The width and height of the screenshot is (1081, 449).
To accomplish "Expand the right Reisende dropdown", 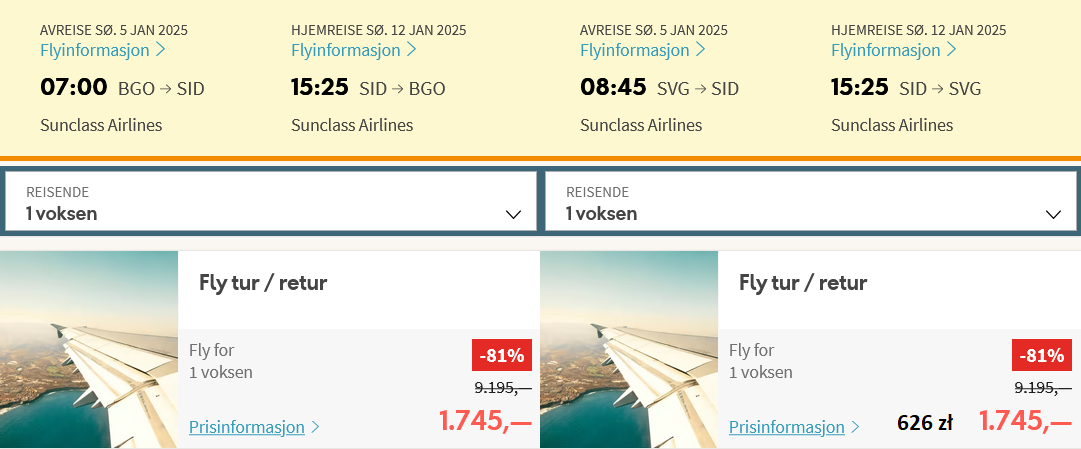I will 811,201.
